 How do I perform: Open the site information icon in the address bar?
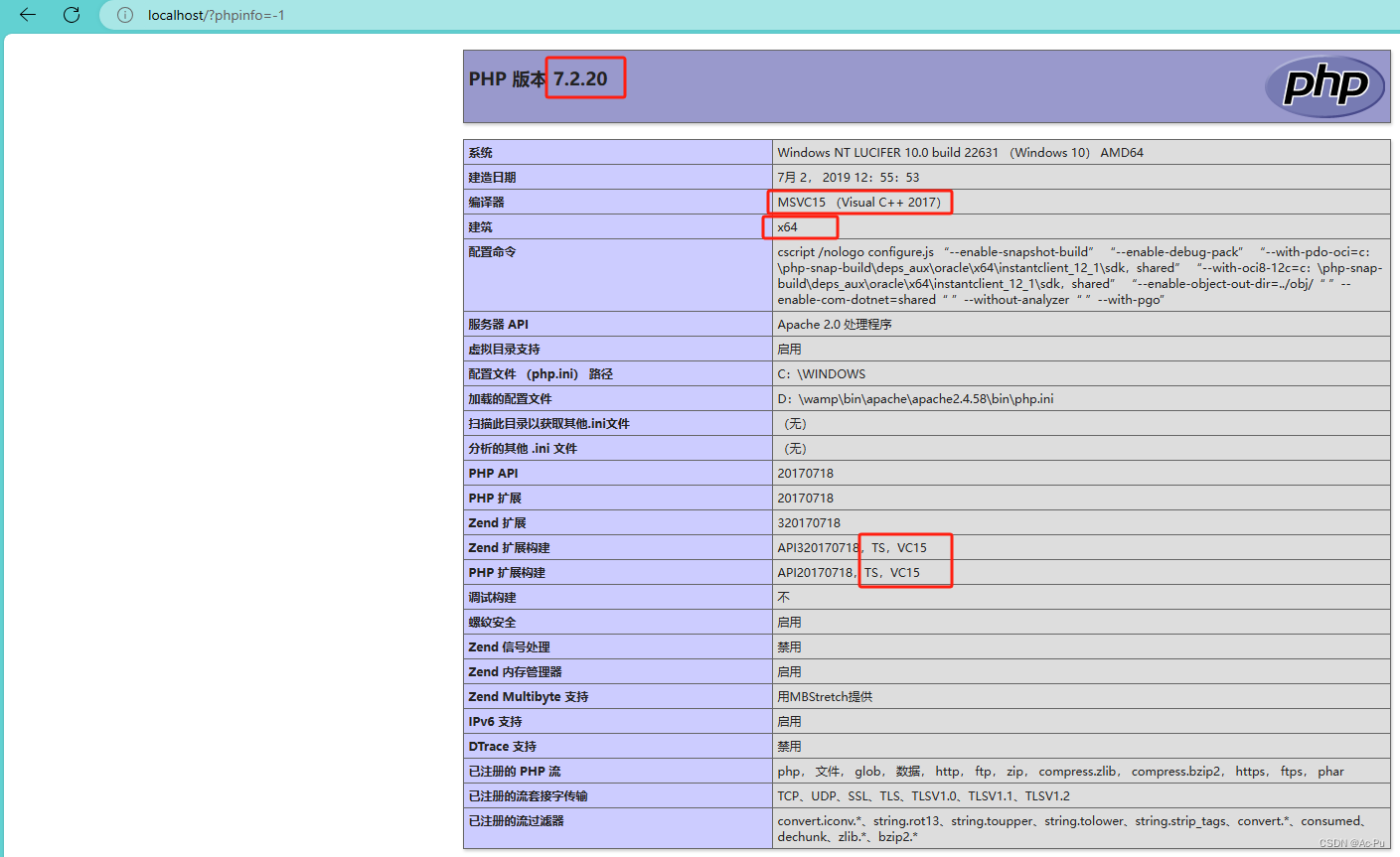tap(122, 15)
